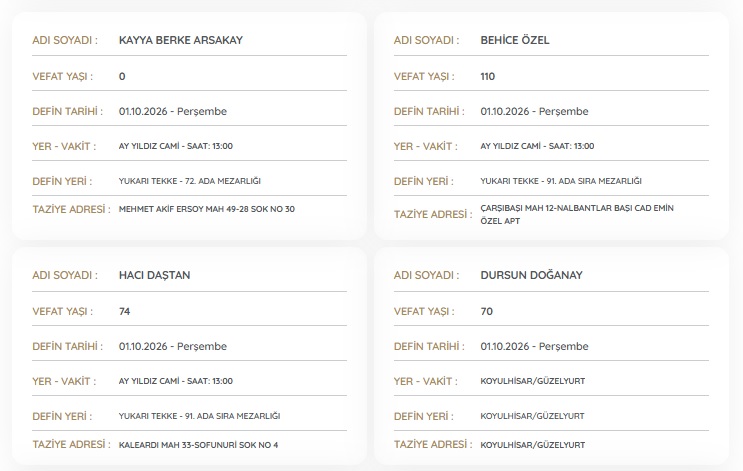Click AY YILDIZ CAMİ time in Behice Özel card

(537, 146)
